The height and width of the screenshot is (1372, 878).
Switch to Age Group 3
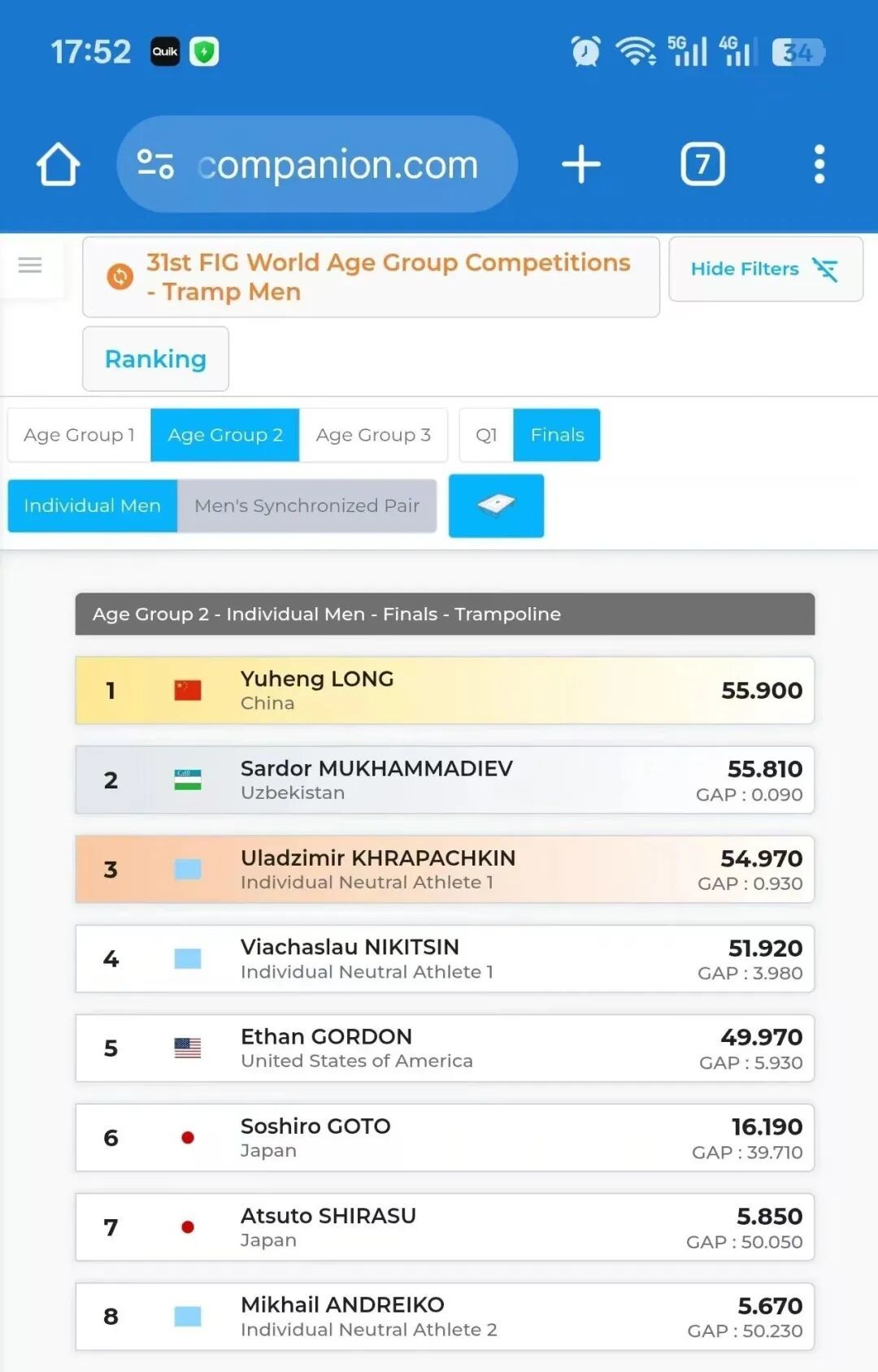point(373,435)
